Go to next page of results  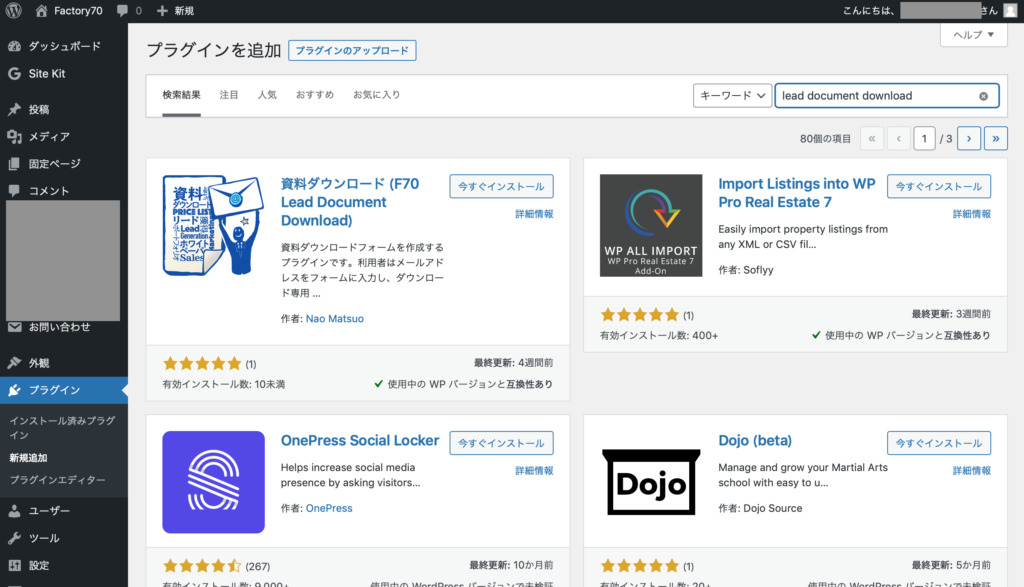(x=969, y=138)
